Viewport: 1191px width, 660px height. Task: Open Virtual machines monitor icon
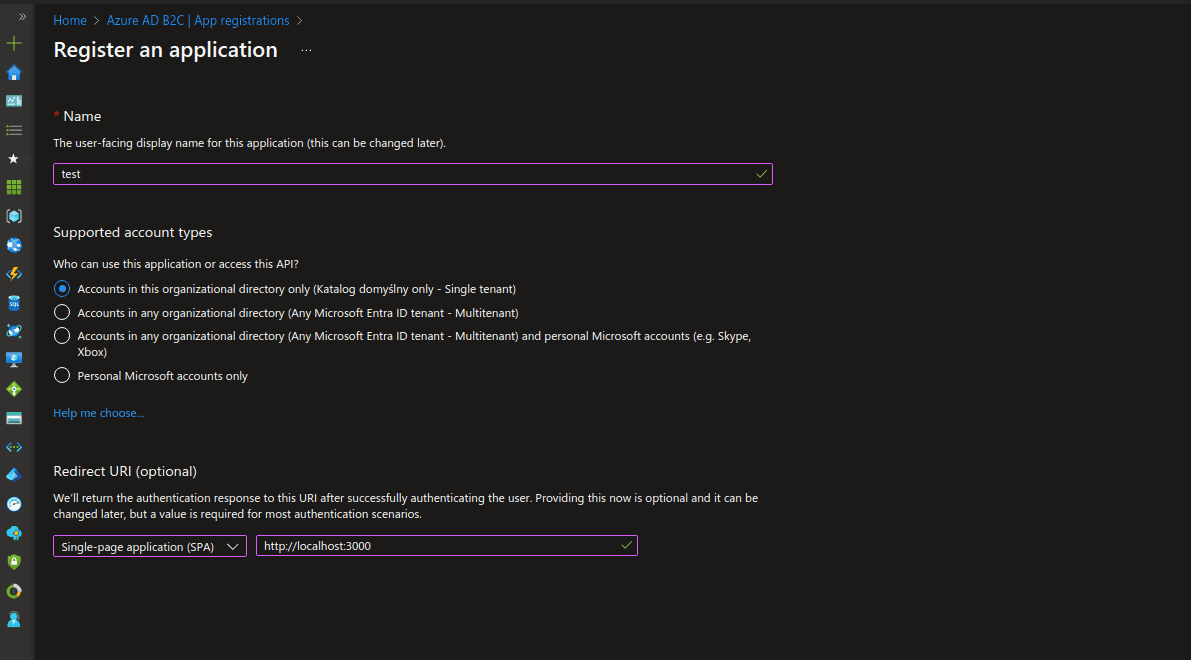click(14, 359)
